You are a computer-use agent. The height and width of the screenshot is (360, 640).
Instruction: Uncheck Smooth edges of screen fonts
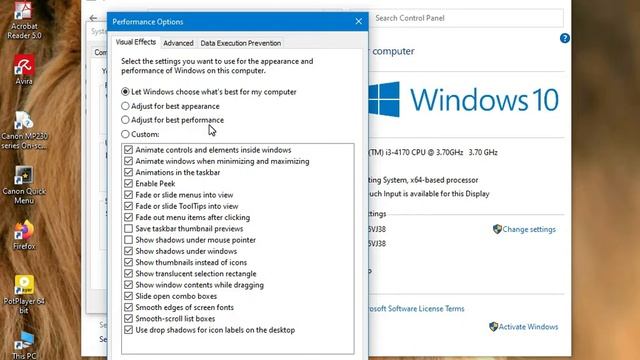(x=129, y=307)
